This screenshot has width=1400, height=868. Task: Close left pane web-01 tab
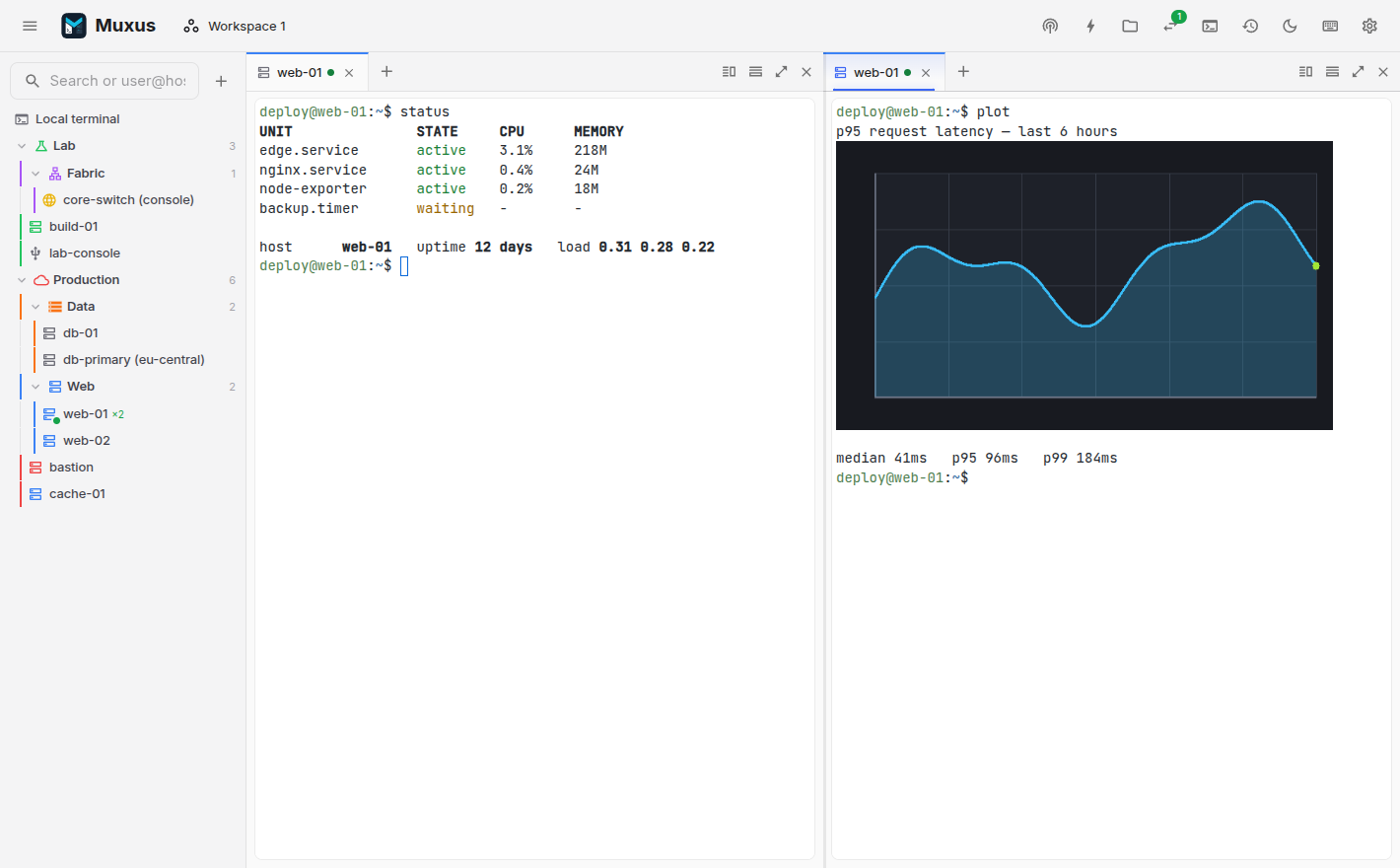(x=349, y=73)
